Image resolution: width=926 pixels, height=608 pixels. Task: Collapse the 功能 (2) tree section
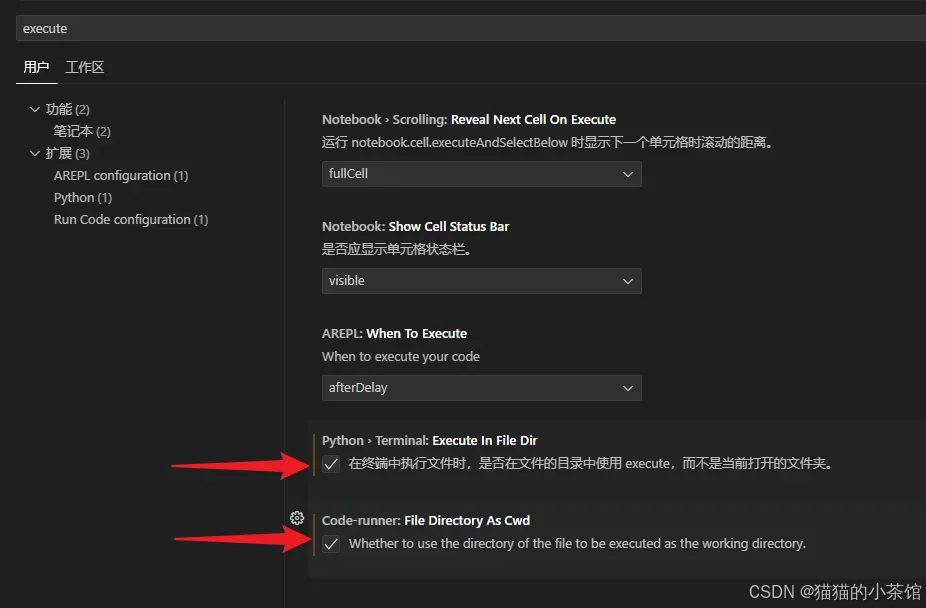click(x=35, y=109)
